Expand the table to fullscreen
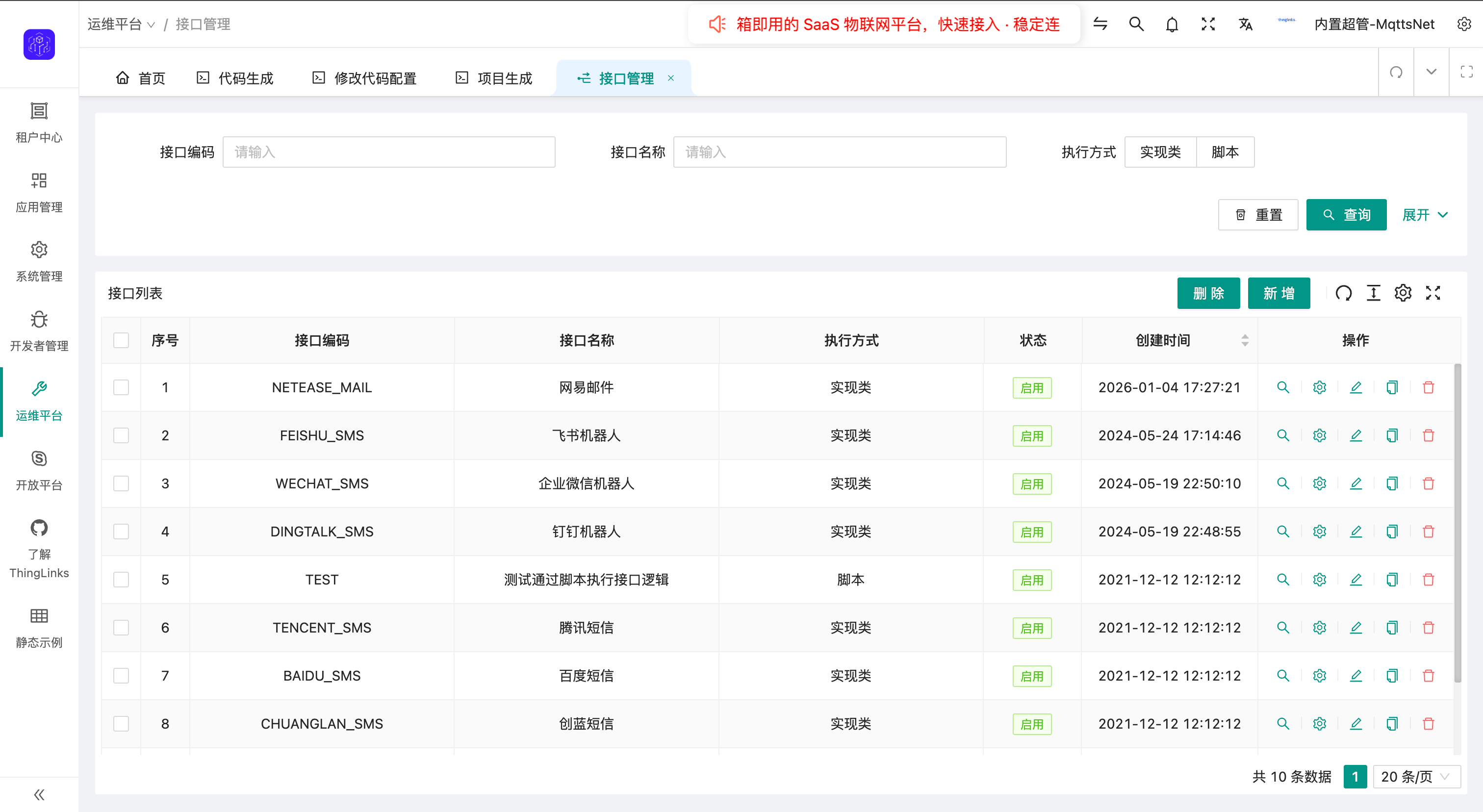The width and height of the screenshot is (1483, 812). (1433, 293)
